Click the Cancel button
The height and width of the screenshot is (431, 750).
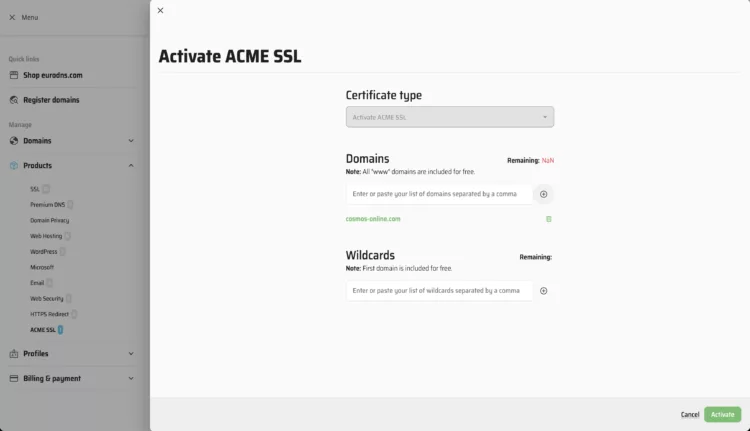(689, 414)
